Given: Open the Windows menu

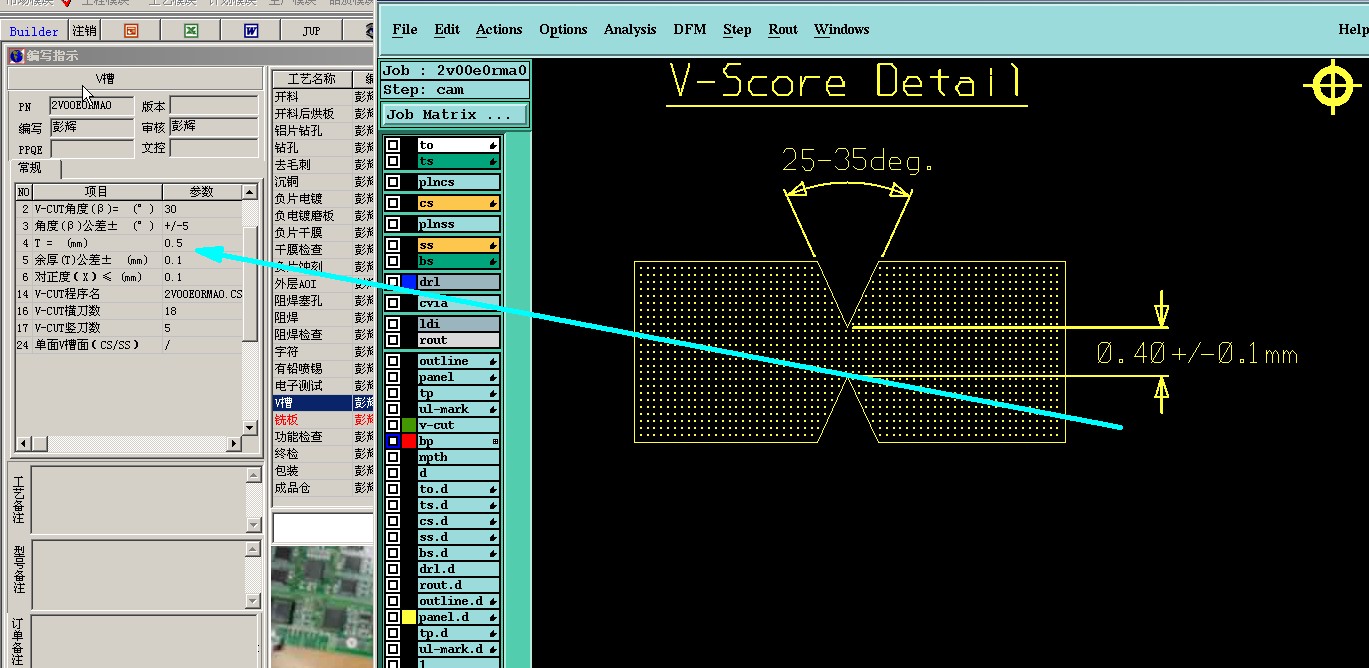Looking at the screenshot, I should 842,29.
